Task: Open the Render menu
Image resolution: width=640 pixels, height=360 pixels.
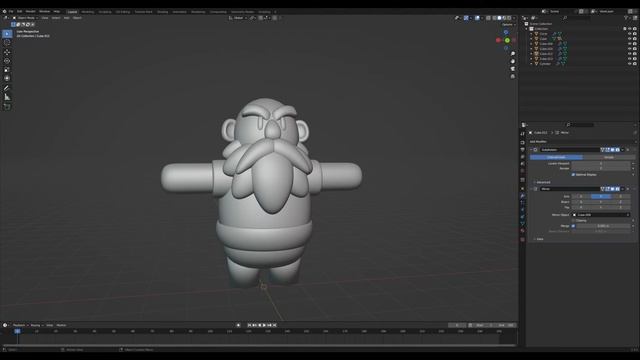Action: (x=31, y=11)
